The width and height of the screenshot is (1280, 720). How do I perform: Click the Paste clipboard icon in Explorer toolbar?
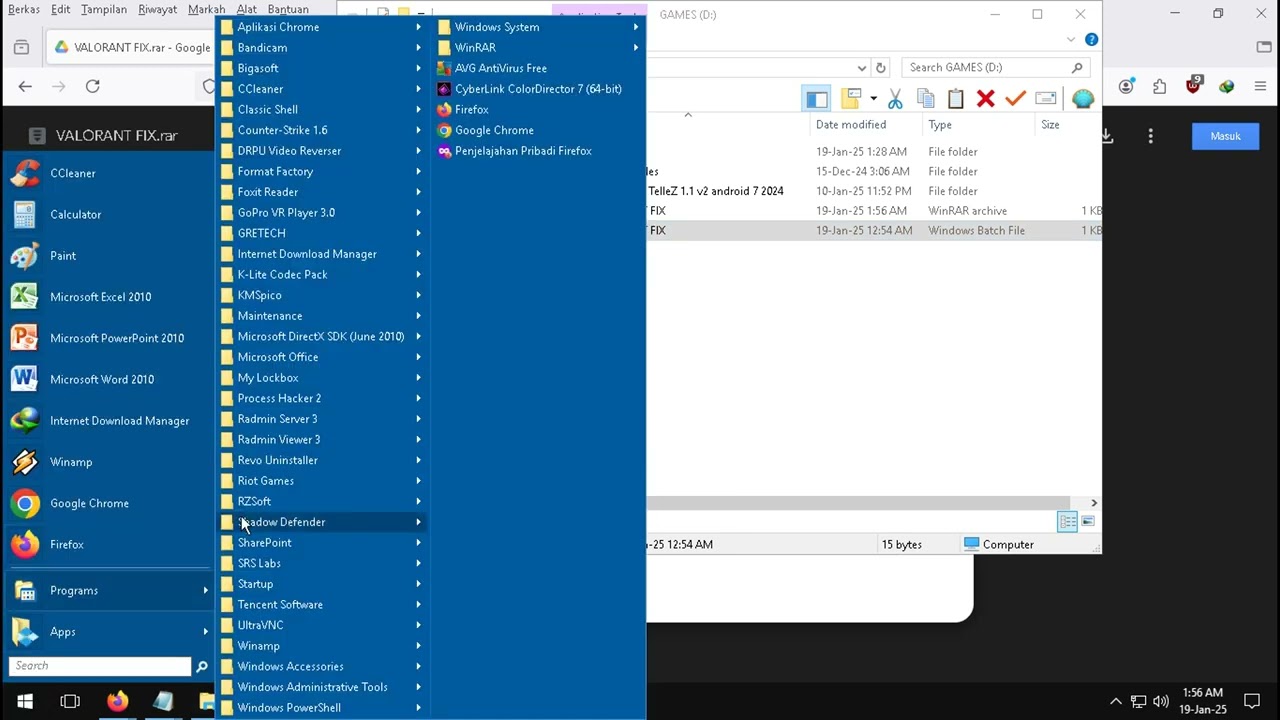(956, 99)
